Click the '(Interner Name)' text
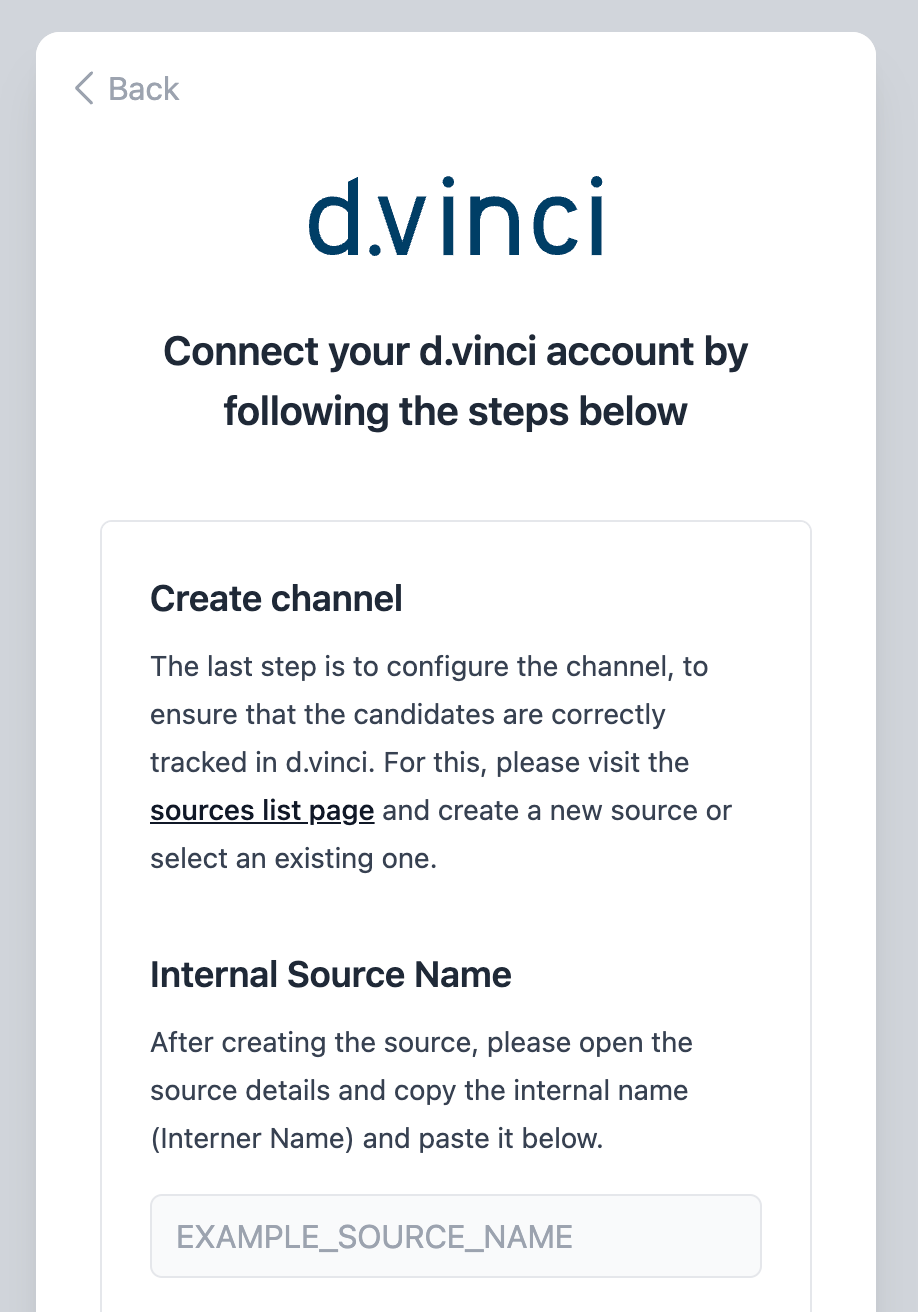The width and height of the screenshot is (918, 1312). tap(252, 1139)
